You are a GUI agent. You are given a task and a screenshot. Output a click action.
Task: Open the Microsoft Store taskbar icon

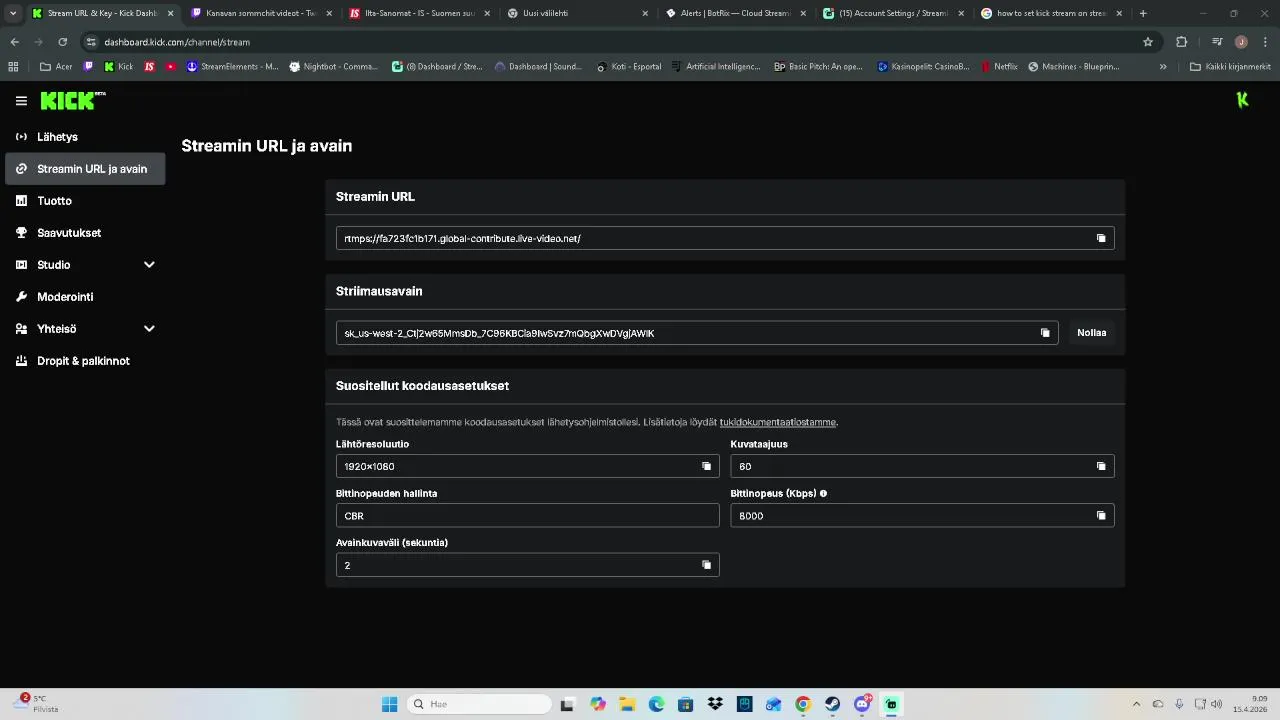(685, 704)
